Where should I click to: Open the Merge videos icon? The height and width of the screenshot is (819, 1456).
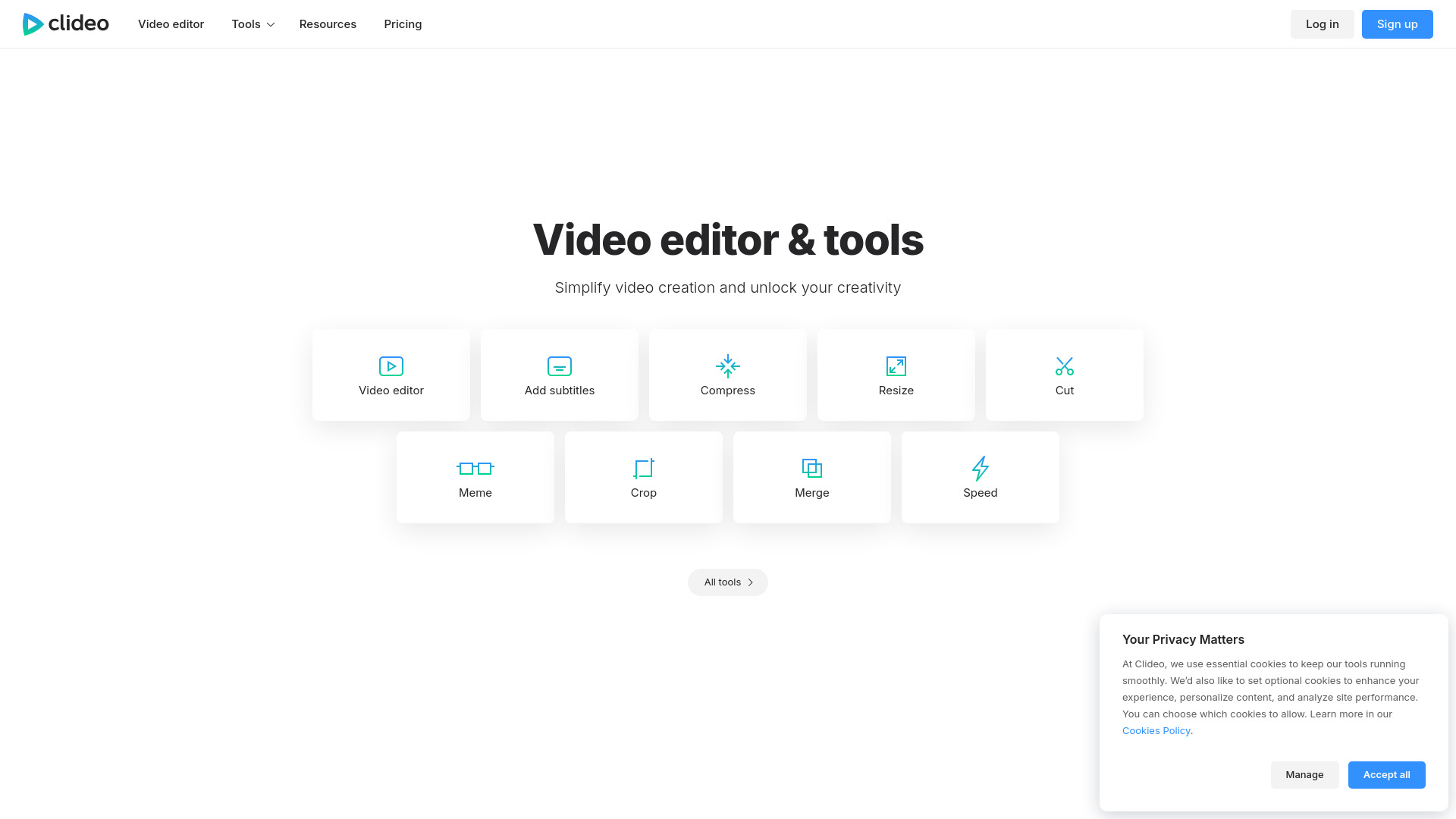tap(811, 468)
